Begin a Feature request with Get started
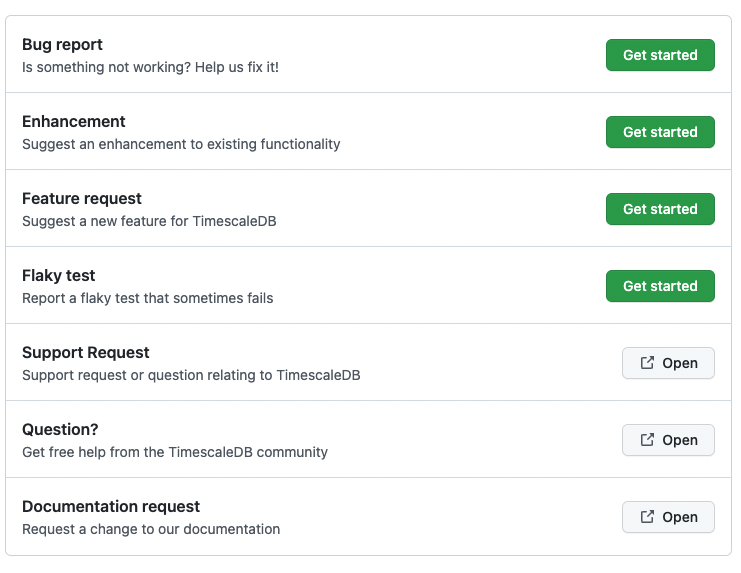This screenshot has height=573, width=741. [660, 209]
